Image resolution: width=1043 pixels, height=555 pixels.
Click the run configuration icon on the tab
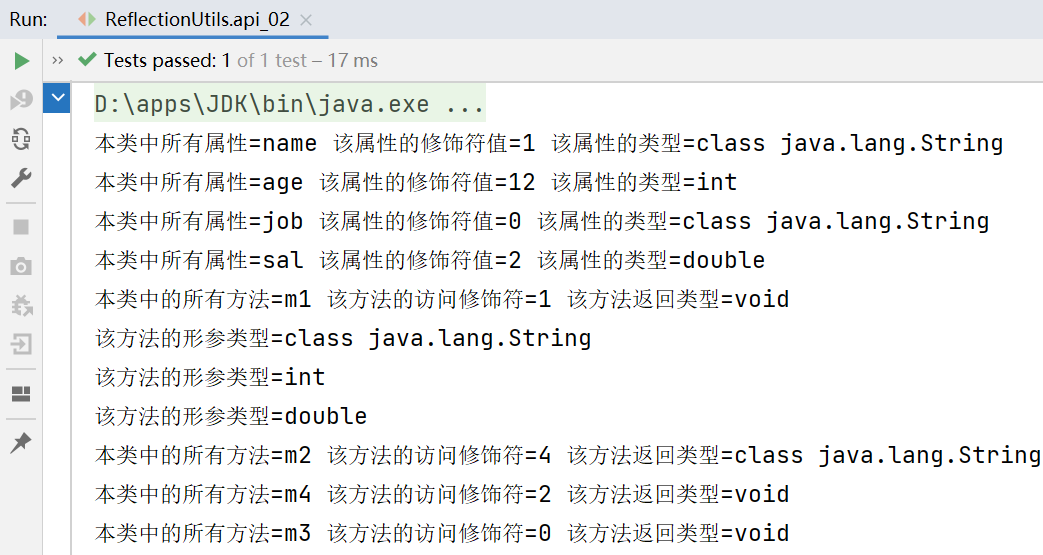87,19
